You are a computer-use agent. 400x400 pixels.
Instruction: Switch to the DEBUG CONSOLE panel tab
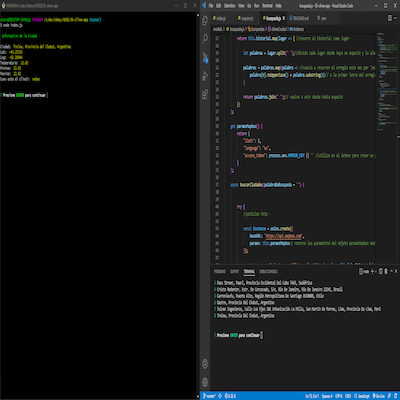268,271
